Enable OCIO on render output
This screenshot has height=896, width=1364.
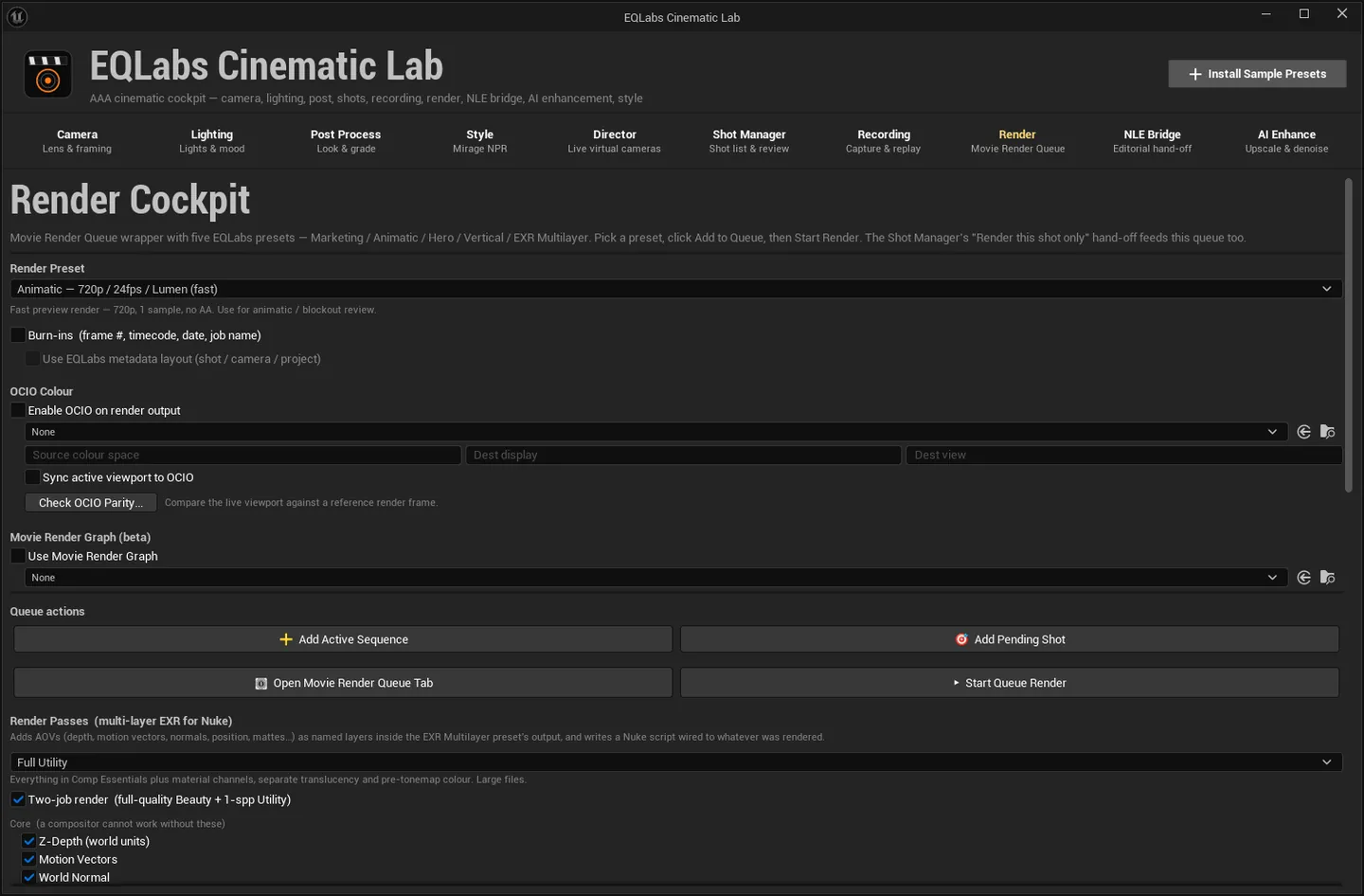(x=18, y=410)
